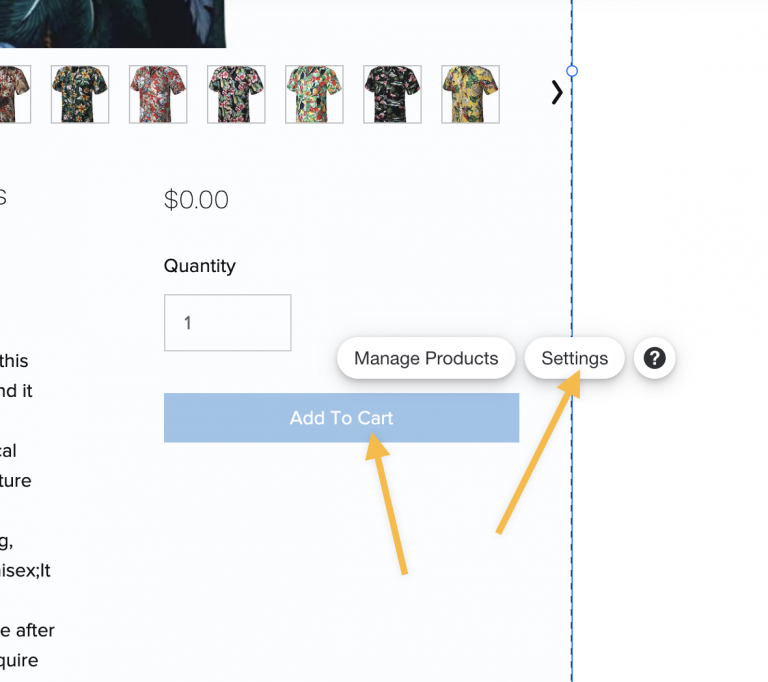
Task: Select the black shirt with pink flowers thumbnail
Action: pyautogui.click(x=236, y=94)
